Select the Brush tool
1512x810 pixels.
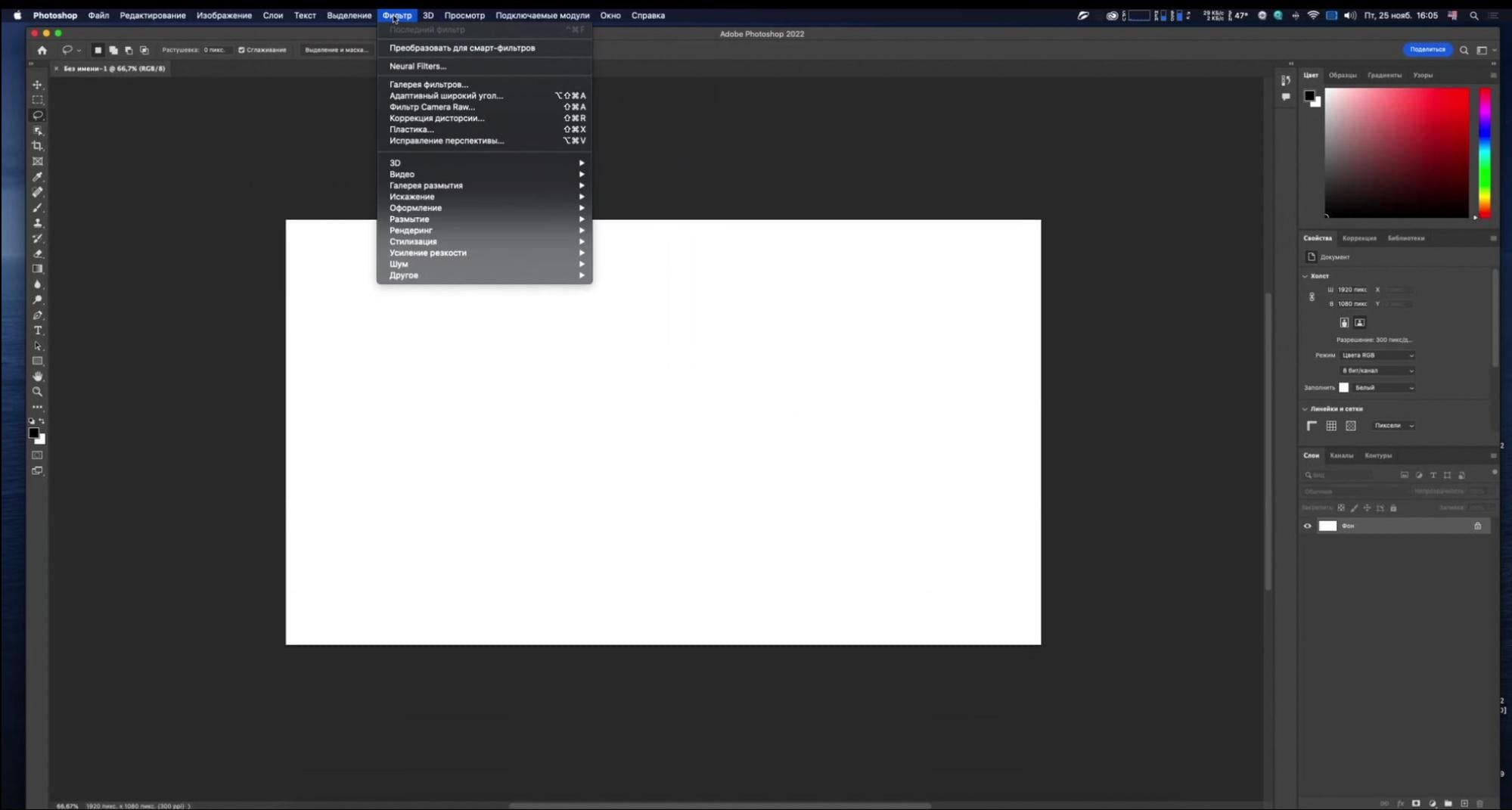pos(37,208)
